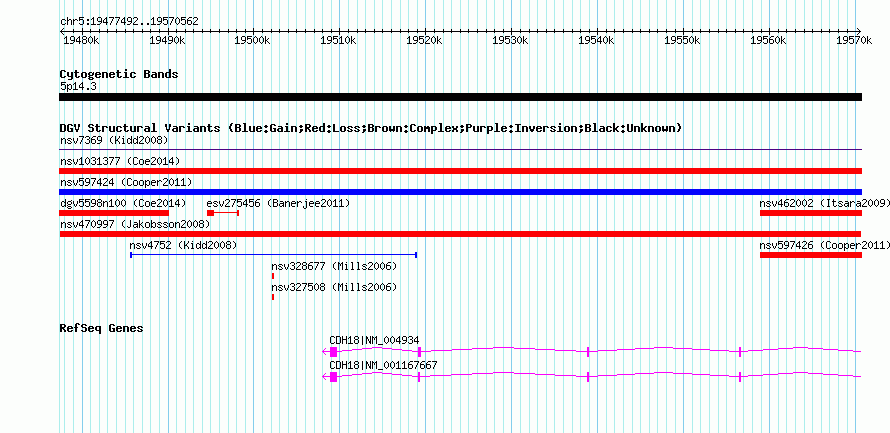Click the 19550k ruler tick label

coord(683,40)
